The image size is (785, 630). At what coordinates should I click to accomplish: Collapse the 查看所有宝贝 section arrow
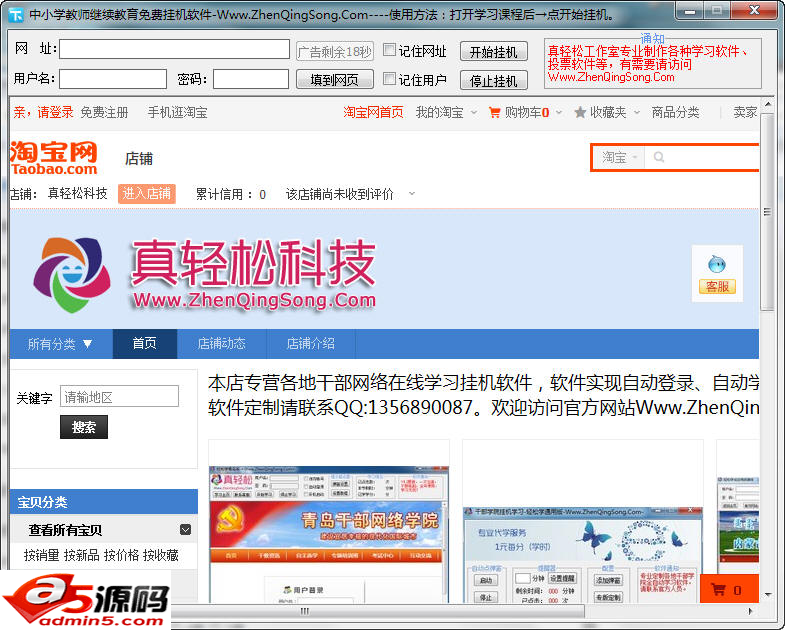tap(185, 530)
